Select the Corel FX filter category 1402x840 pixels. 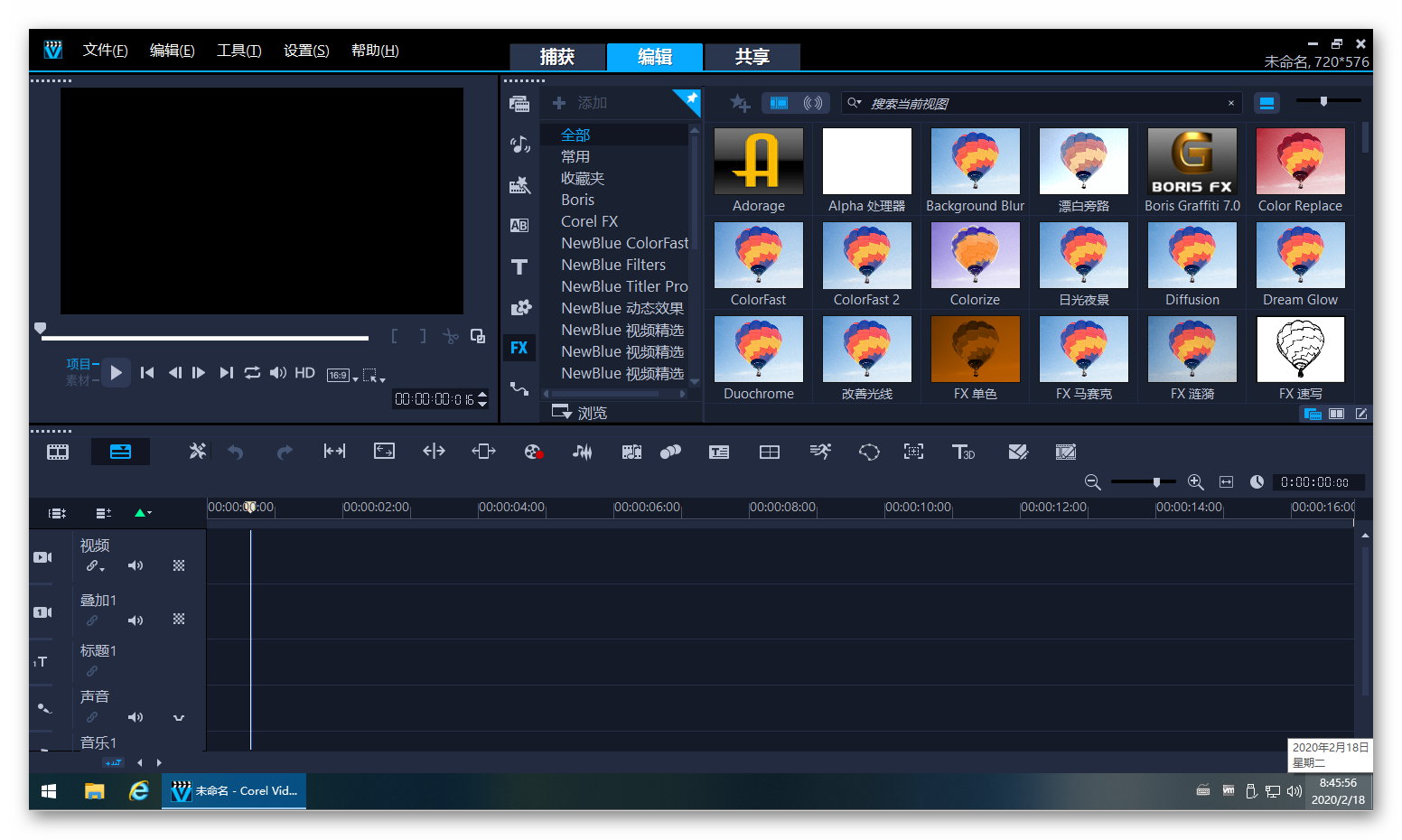589,221
